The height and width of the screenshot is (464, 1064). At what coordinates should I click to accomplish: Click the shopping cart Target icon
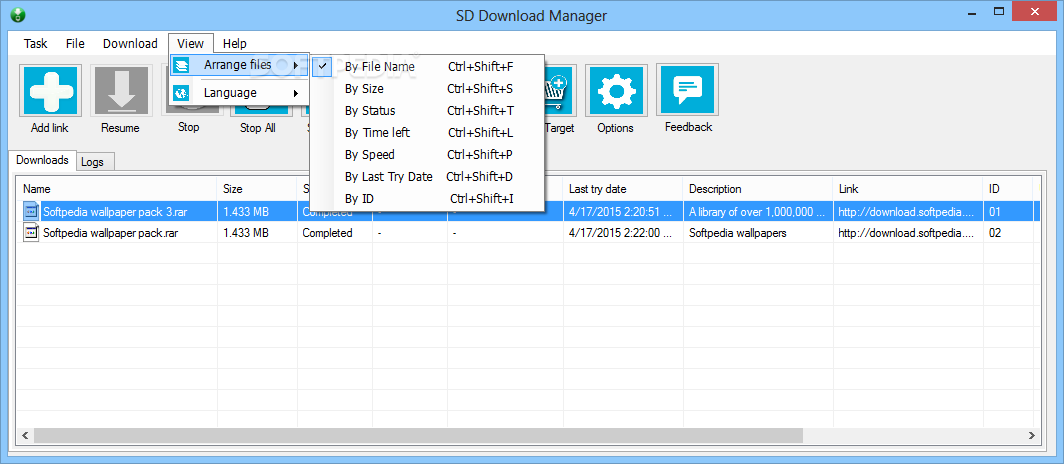coord(560,90)
